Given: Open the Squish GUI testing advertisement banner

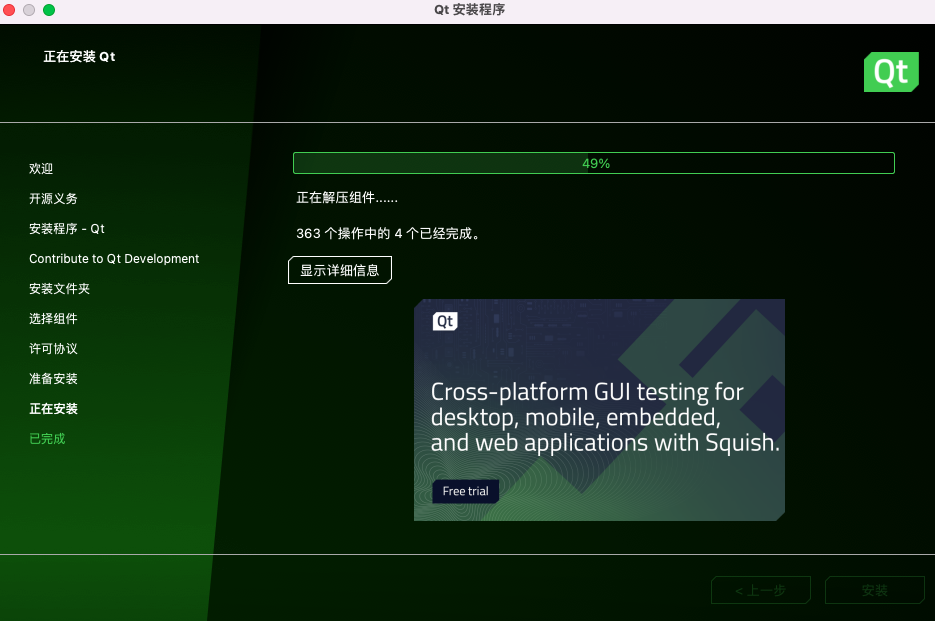Looking at the screenshot, I should click(x=599, y=410).
